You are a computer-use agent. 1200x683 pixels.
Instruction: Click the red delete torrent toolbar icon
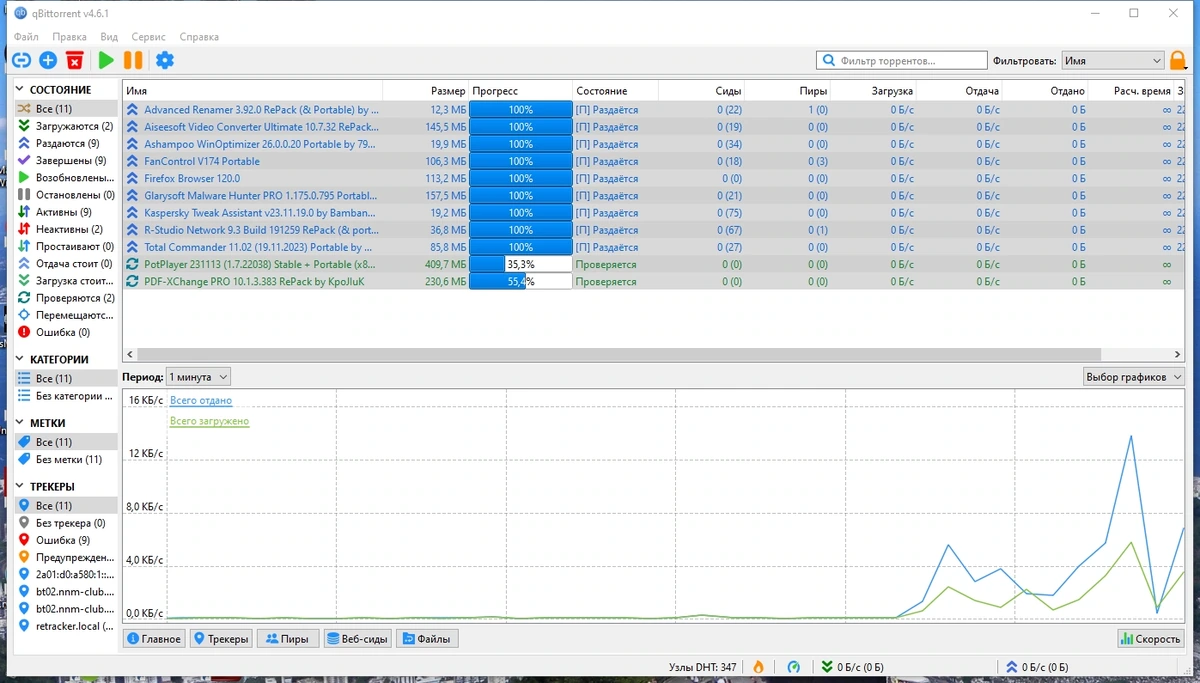74,61
